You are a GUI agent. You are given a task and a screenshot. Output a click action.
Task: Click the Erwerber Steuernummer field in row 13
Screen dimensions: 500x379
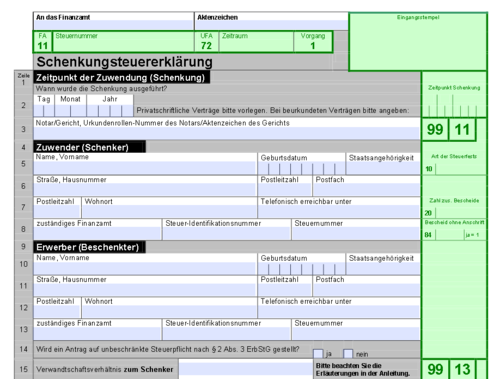point(356,333)
